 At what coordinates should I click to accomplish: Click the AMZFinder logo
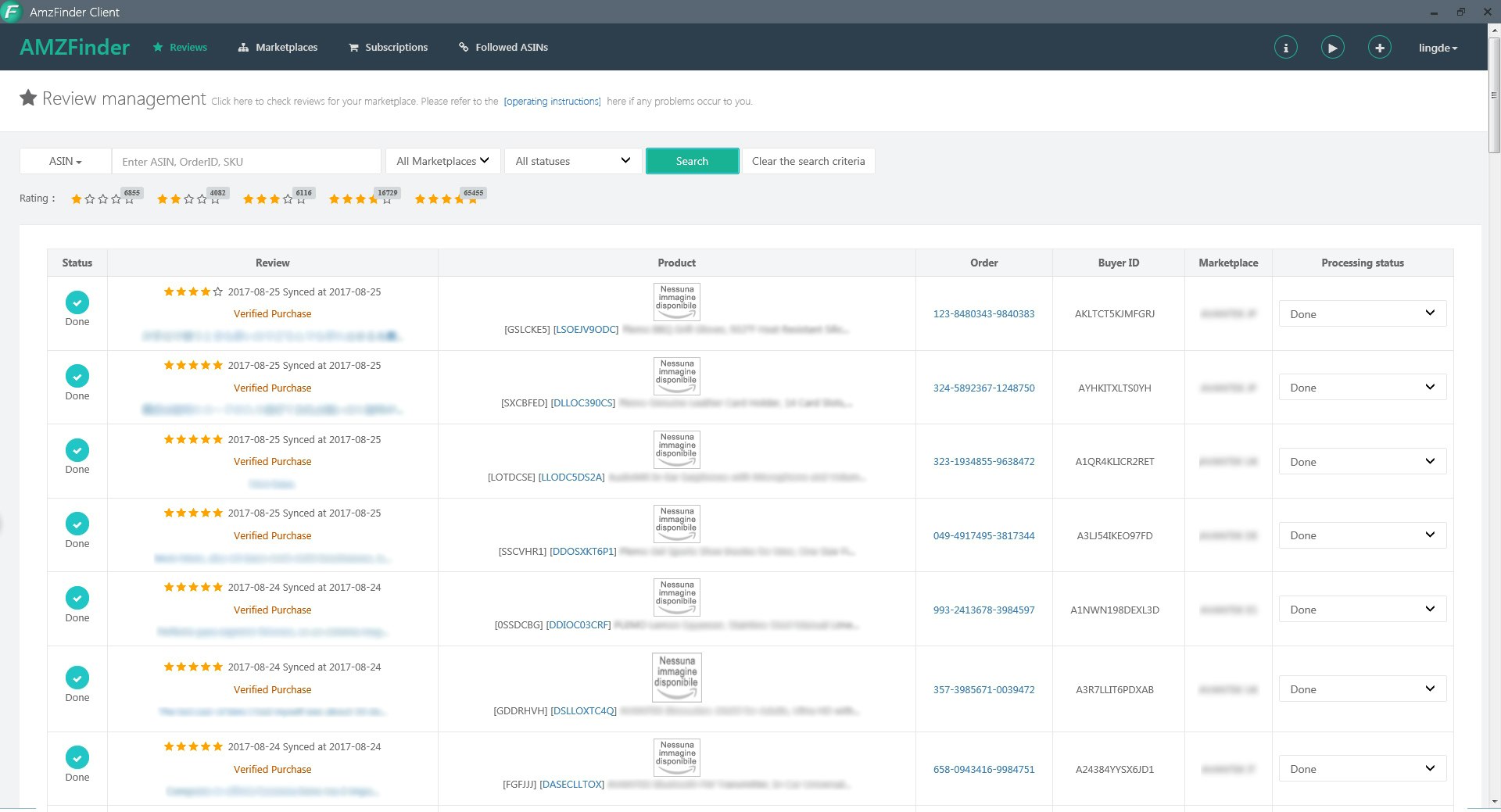tap(75, 47)
